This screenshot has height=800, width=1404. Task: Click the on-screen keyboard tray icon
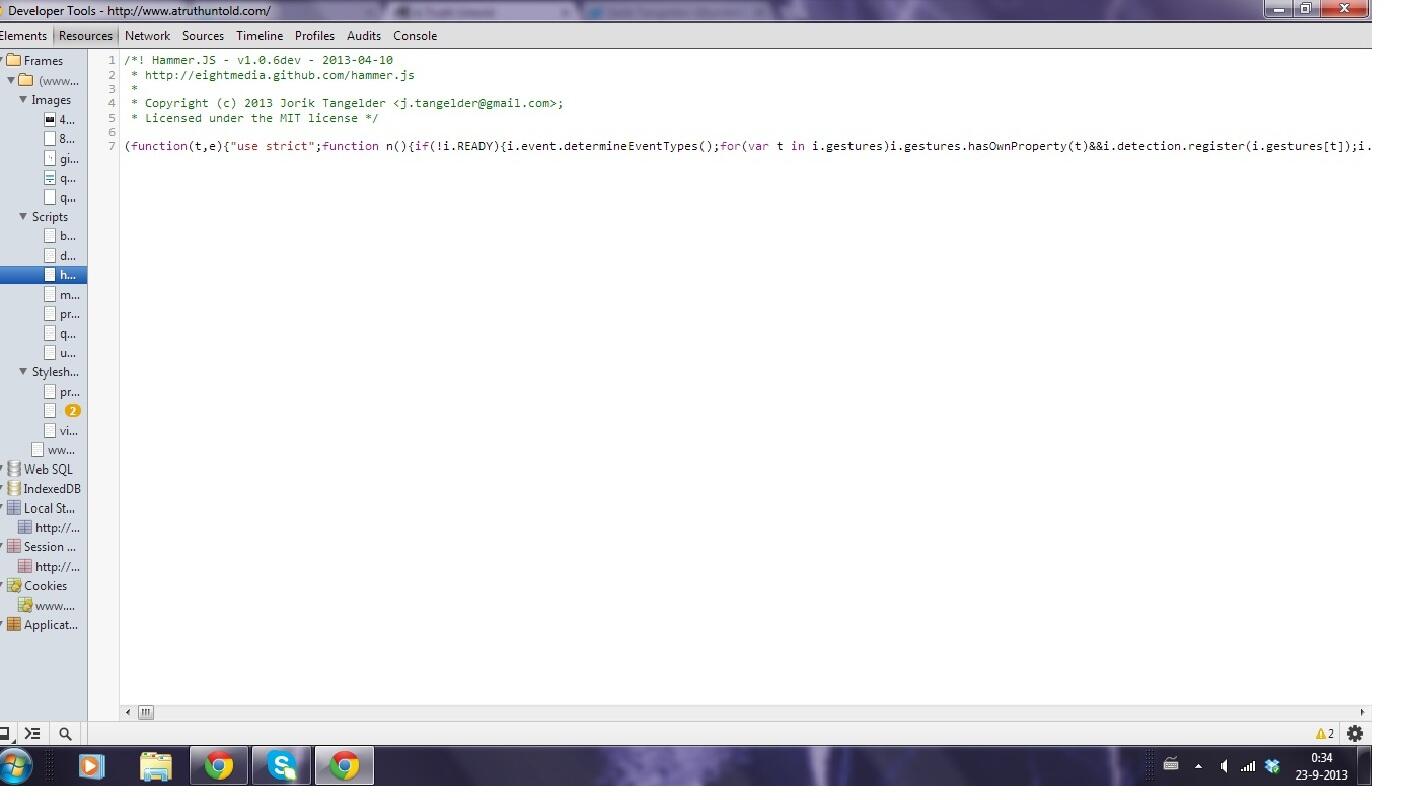coord(1171,766)
